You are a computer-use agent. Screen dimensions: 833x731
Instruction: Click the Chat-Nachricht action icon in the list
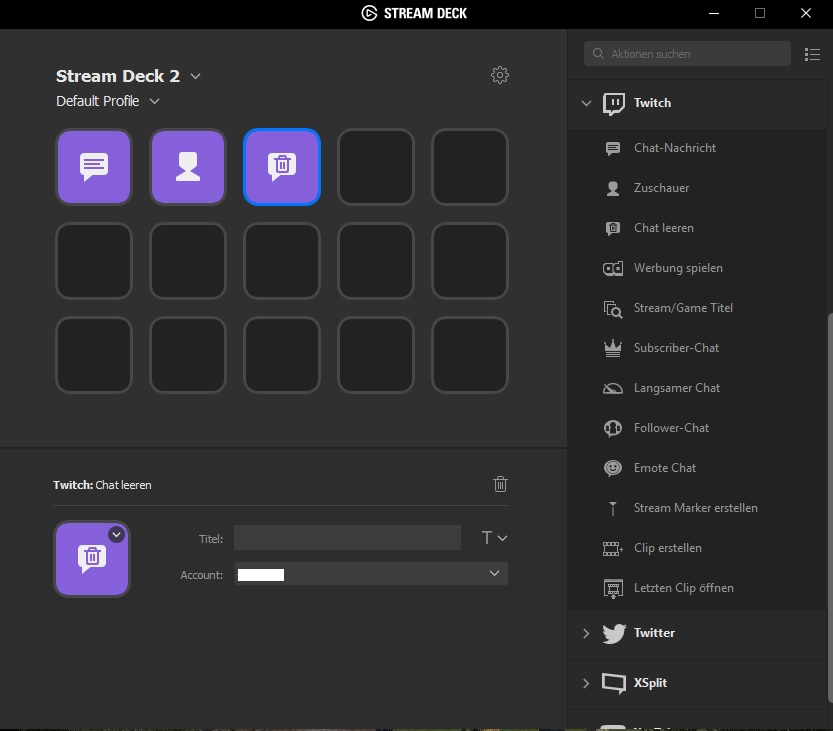pos(613,148)
